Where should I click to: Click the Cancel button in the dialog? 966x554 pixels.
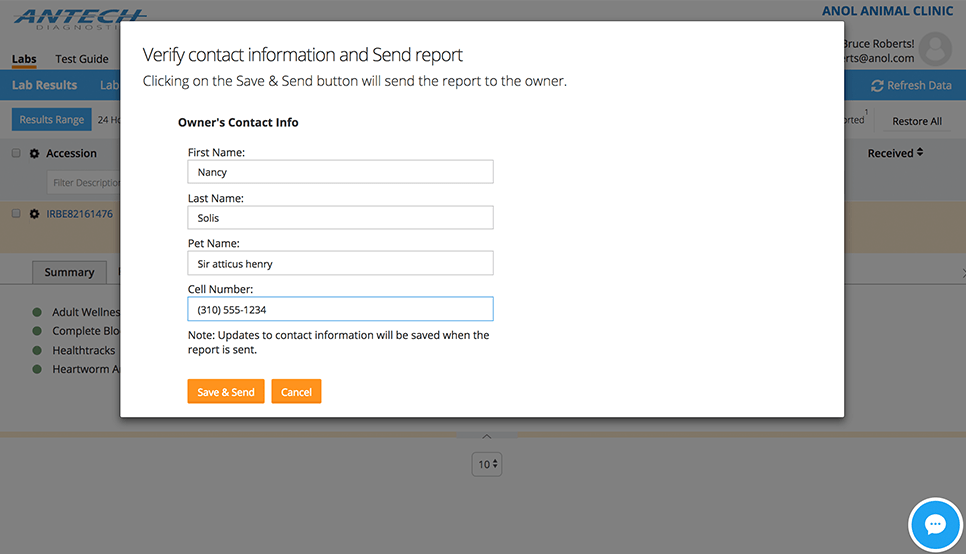click(x=296, y=392)
